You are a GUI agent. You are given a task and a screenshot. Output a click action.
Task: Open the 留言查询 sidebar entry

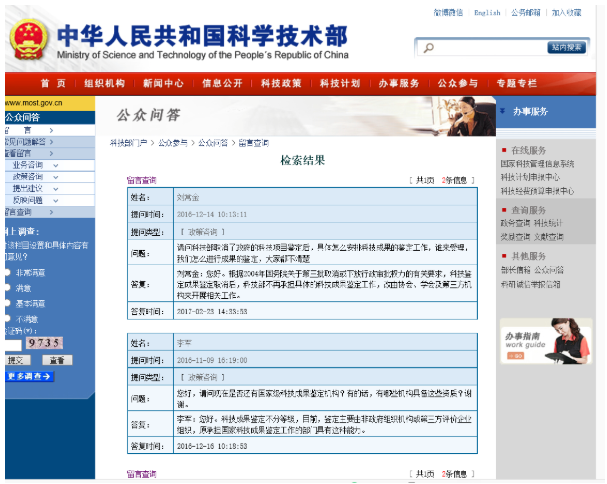click(x=50, y=212)
